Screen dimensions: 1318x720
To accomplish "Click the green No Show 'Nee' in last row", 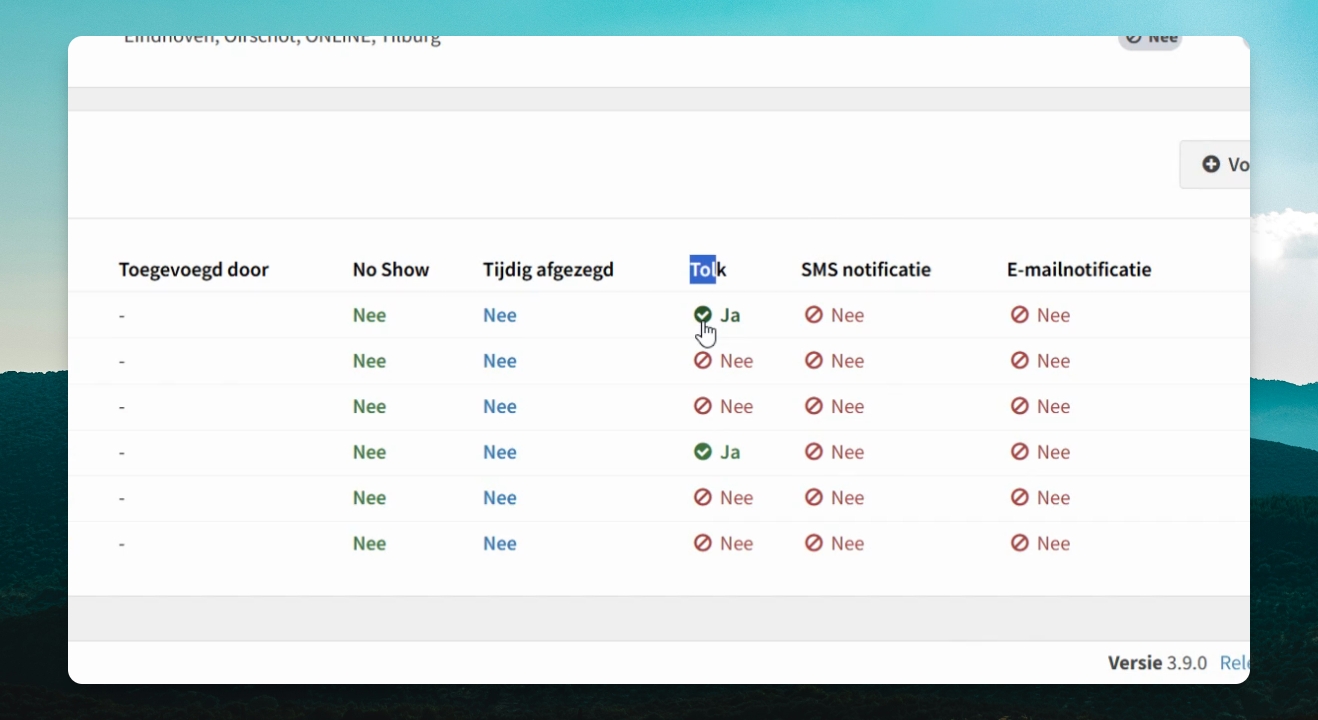I will pos(369,543).
